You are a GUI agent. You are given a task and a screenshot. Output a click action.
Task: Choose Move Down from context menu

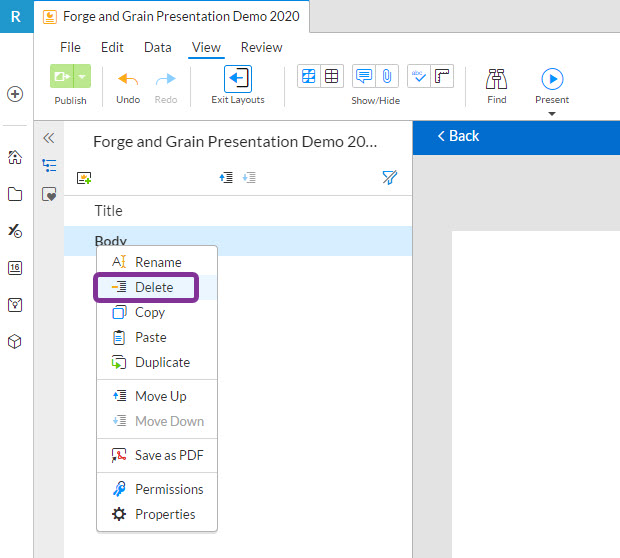tap(157, 421)
